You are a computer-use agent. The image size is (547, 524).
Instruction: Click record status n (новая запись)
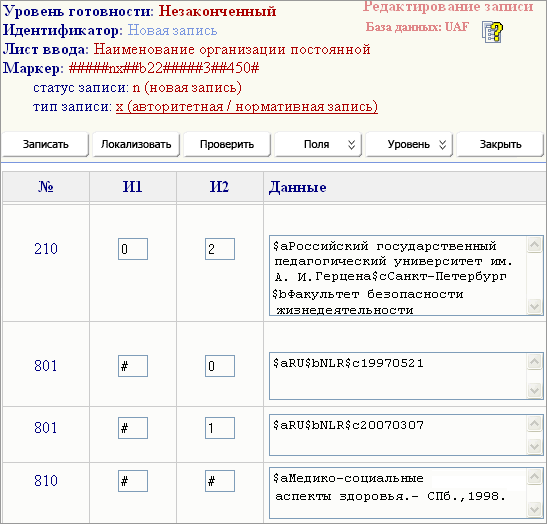[x=187, y=88]
